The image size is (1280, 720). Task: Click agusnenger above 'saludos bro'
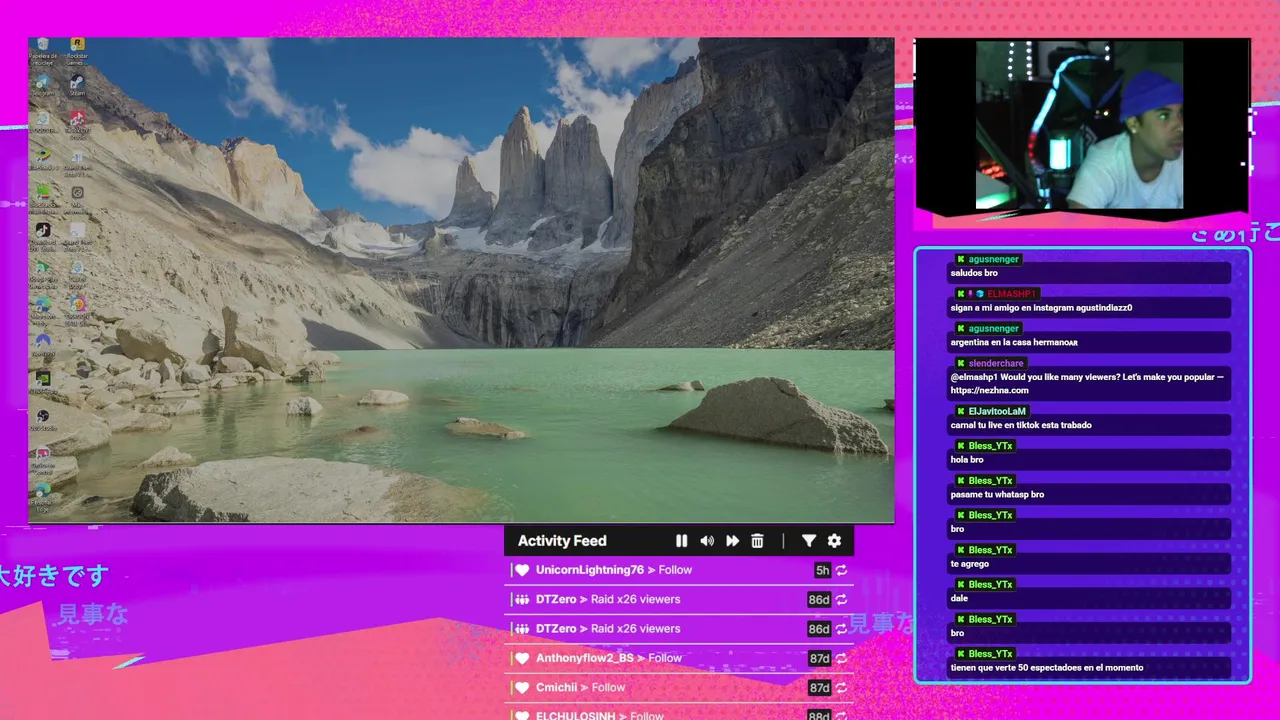[x=994, y=259]
